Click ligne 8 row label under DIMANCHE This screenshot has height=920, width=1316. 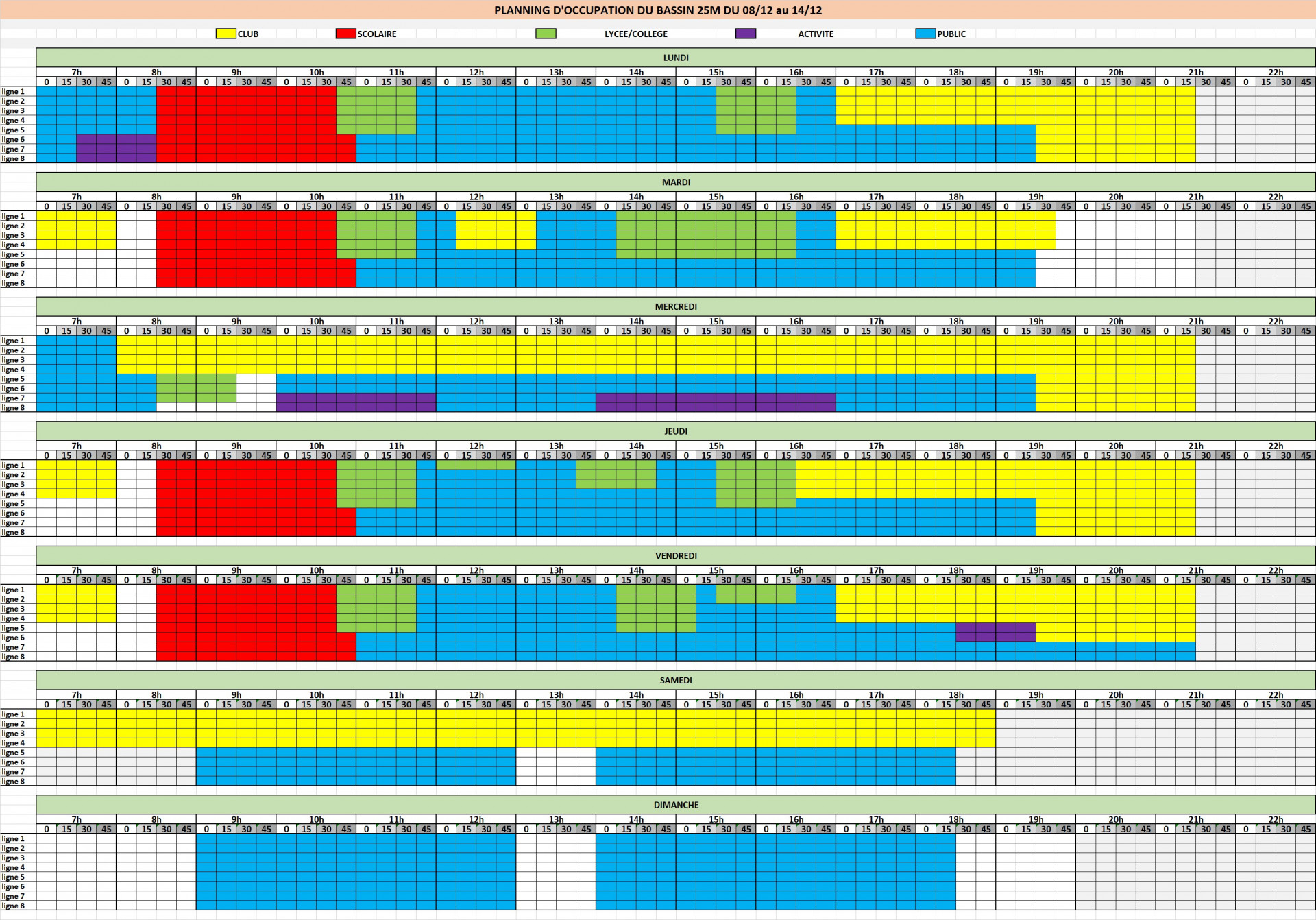click(x=14, y=906)
